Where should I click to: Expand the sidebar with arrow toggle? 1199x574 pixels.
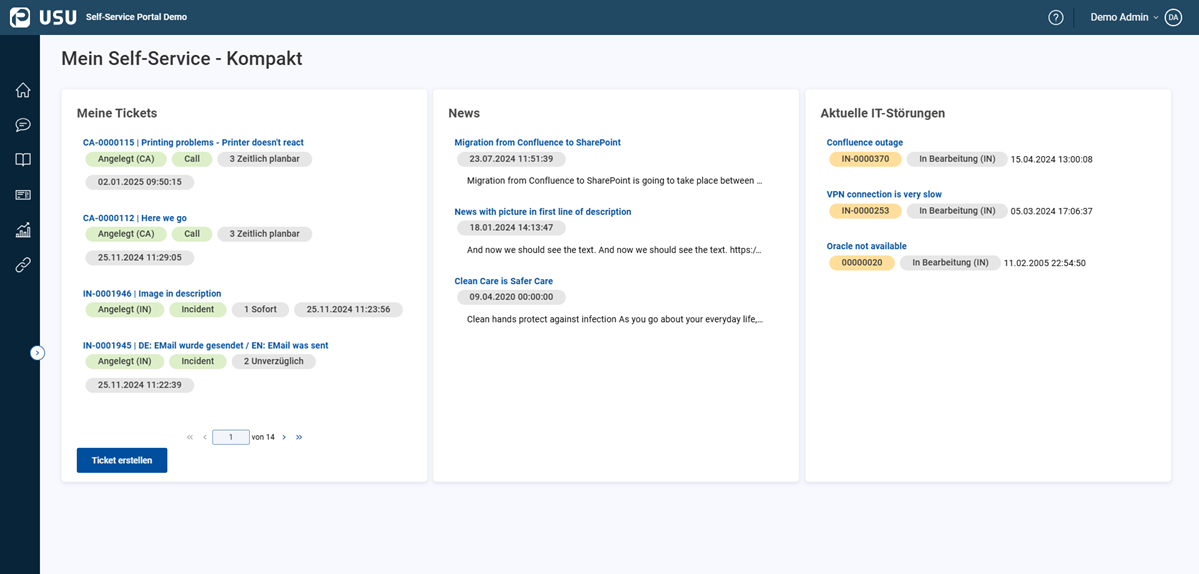click(38, 352)
